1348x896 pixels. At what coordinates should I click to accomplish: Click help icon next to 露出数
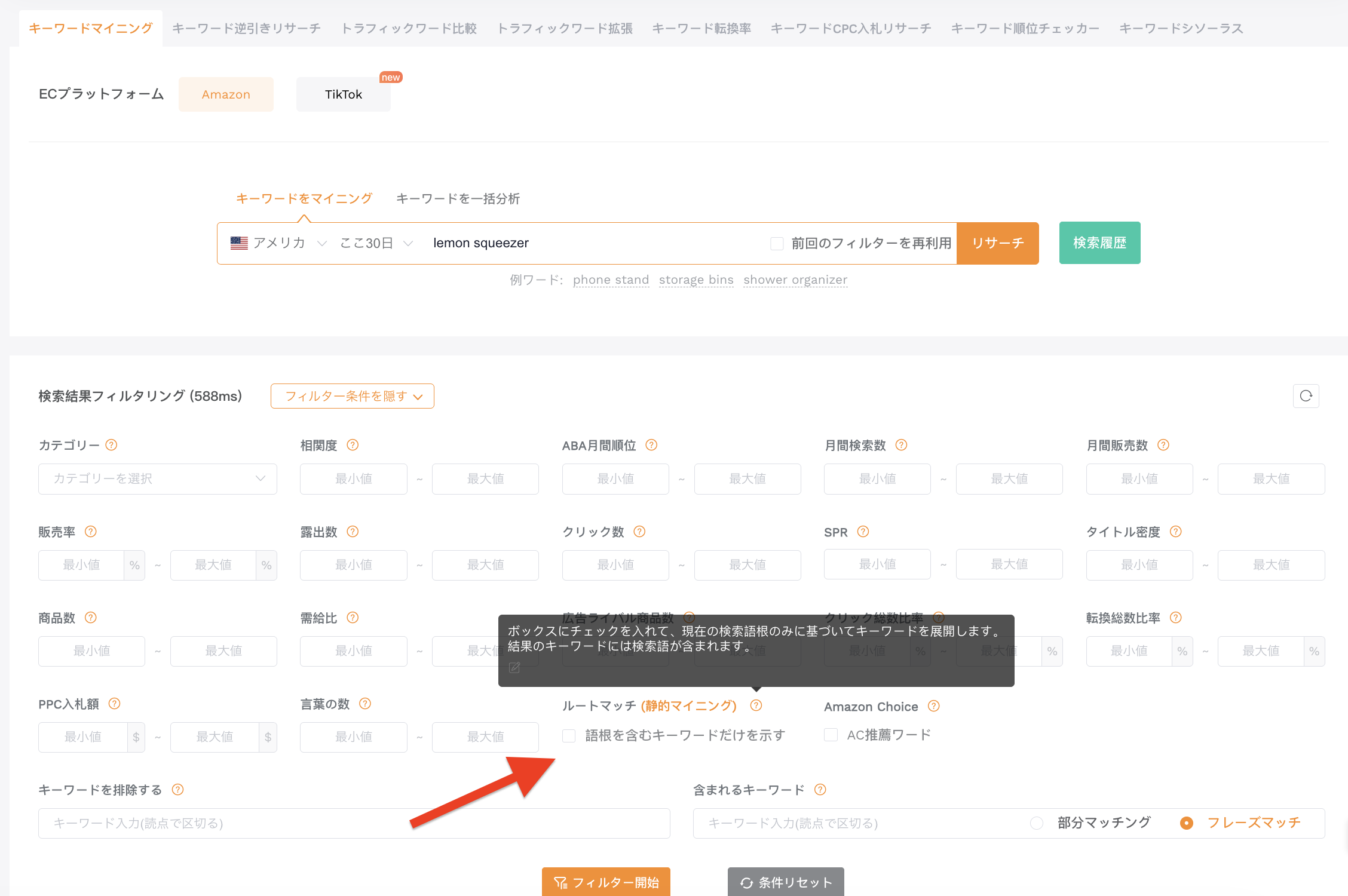(353, 532)
